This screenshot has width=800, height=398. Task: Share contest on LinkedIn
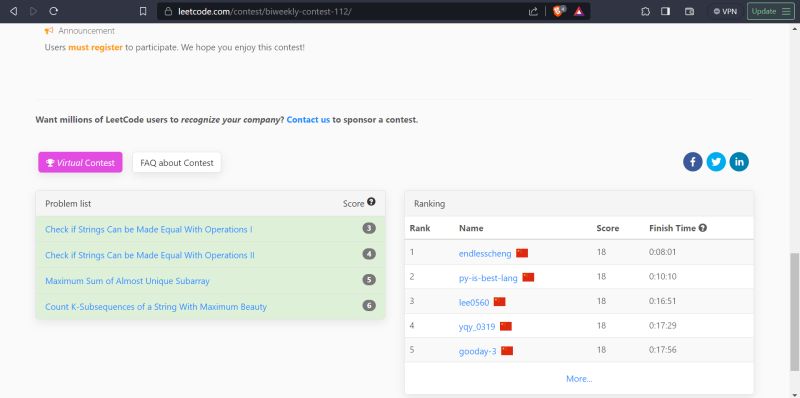[x=739, y=162]
